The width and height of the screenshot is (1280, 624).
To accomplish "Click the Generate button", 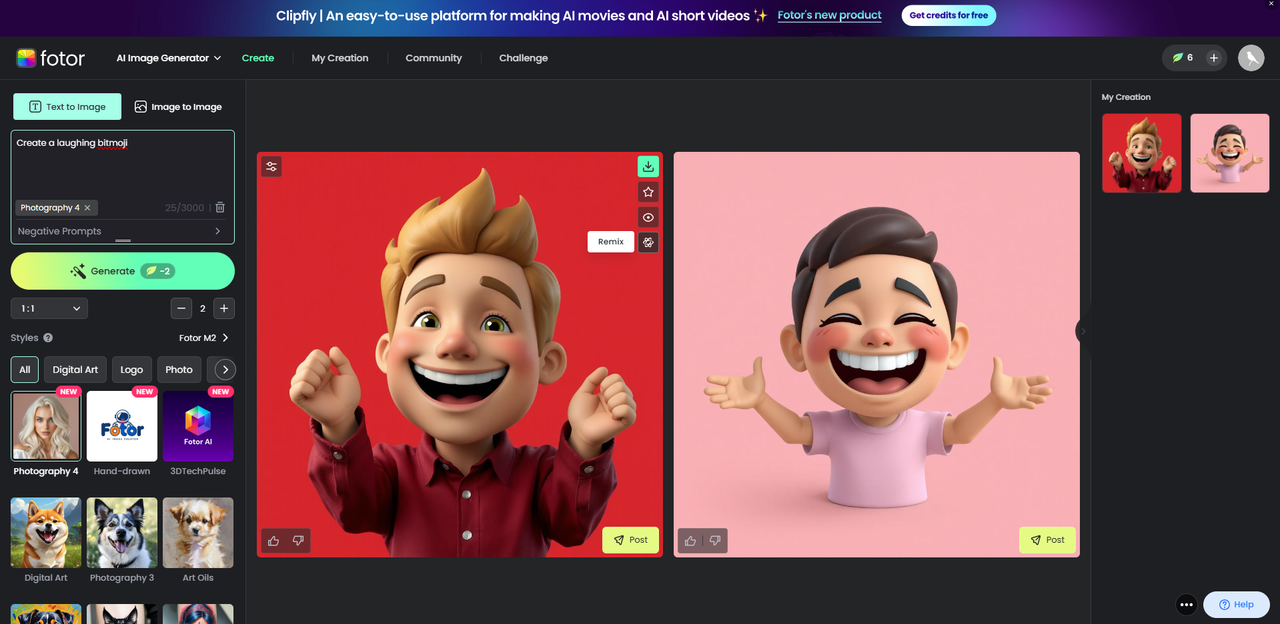I will 123,271.
